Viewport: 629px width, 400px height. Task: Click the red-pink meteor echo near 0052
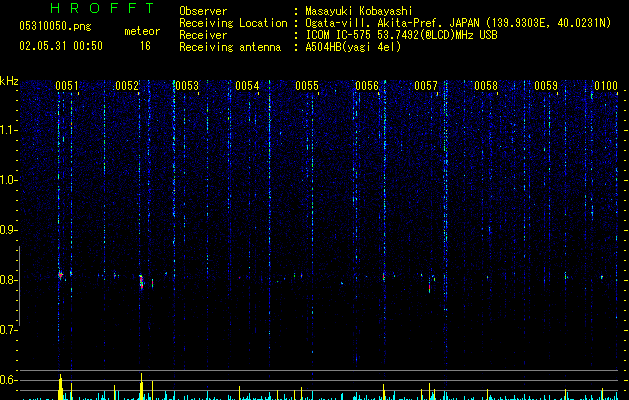tap(141, 282)
